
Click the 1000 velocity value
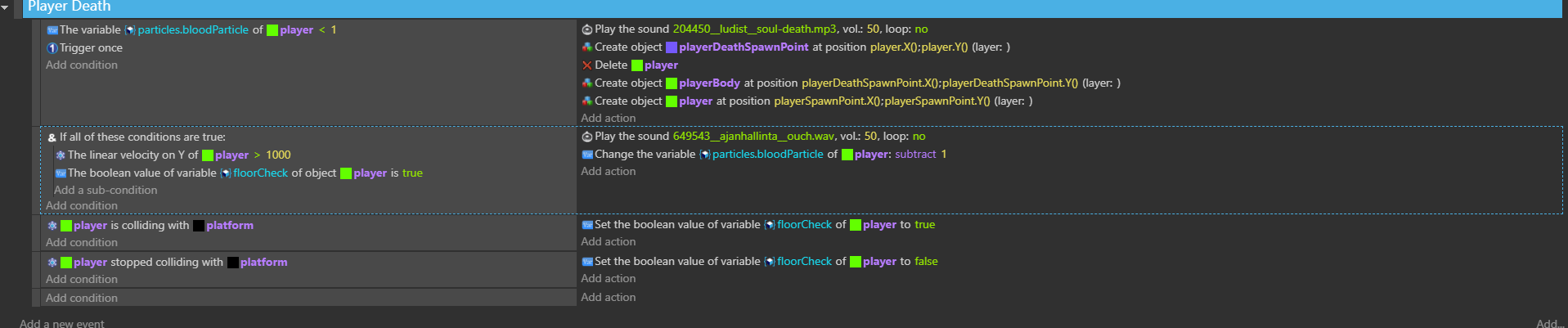(278, 155)
